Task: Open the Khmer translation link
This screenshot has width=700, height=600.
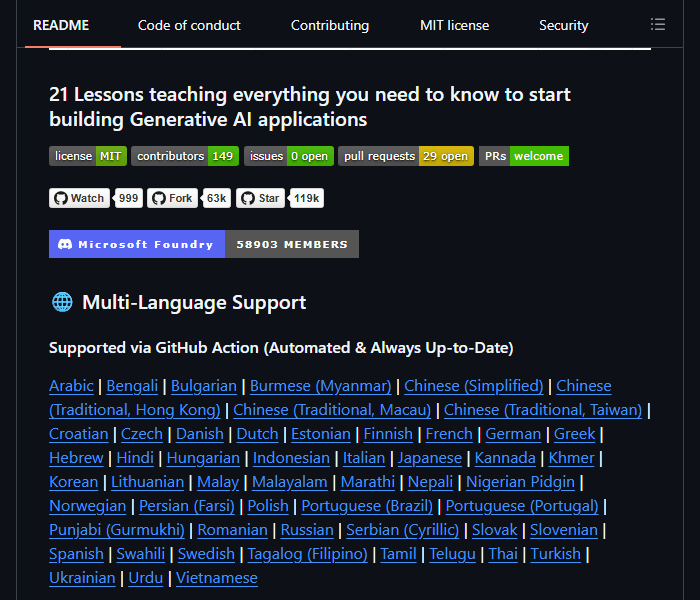Action: [x=571, y=458]
